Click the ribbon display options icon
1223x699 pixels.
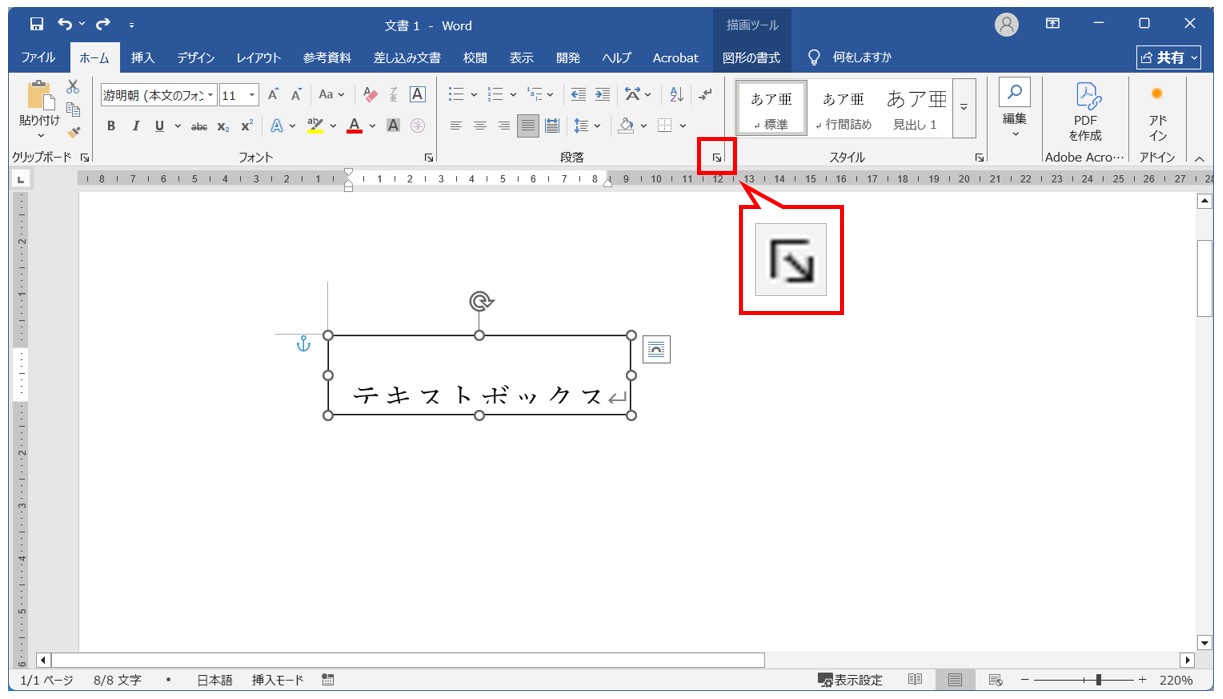pyautogui.click(x=1053, y=24)
